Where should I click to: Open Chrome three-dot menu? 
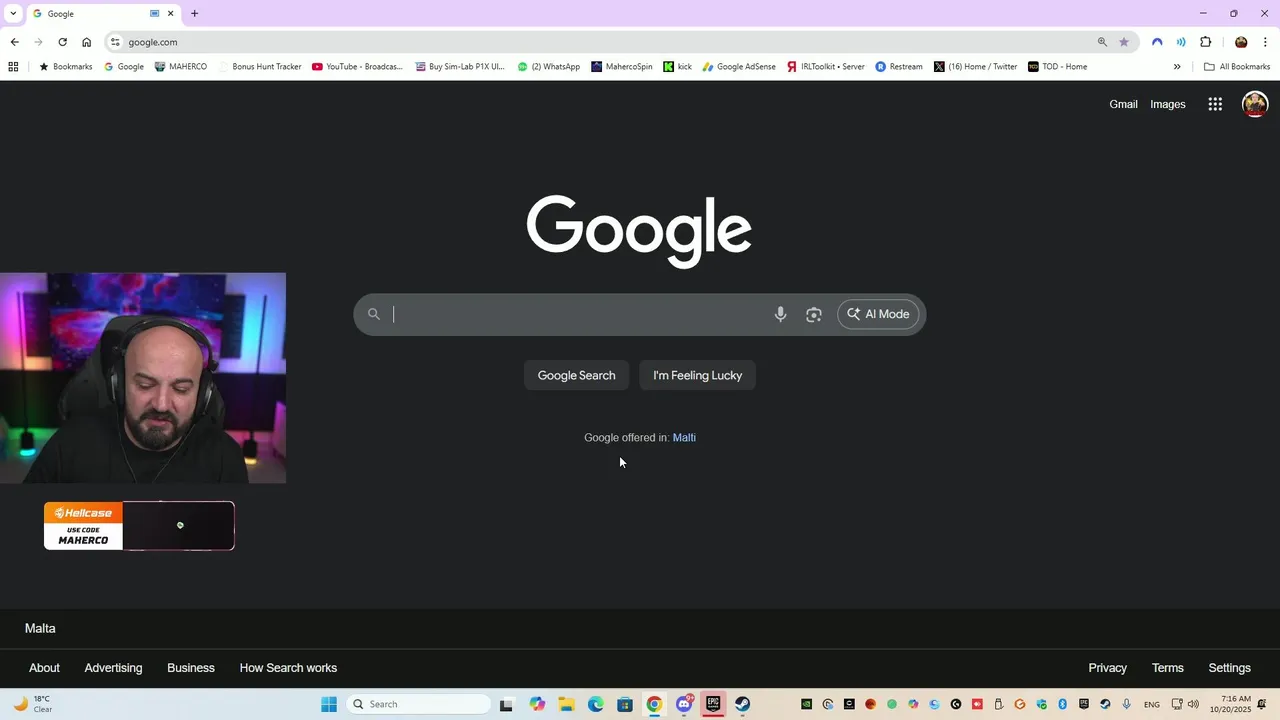1265,42
